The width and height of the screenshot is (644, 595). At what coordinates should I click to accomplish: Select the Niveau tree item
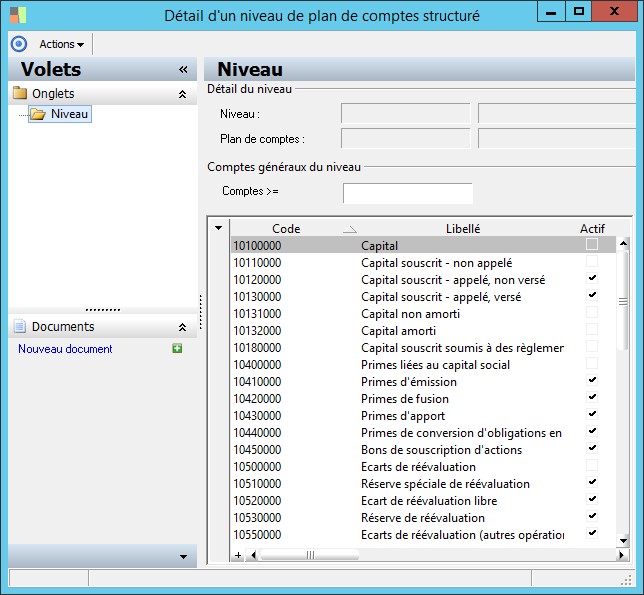69,114
